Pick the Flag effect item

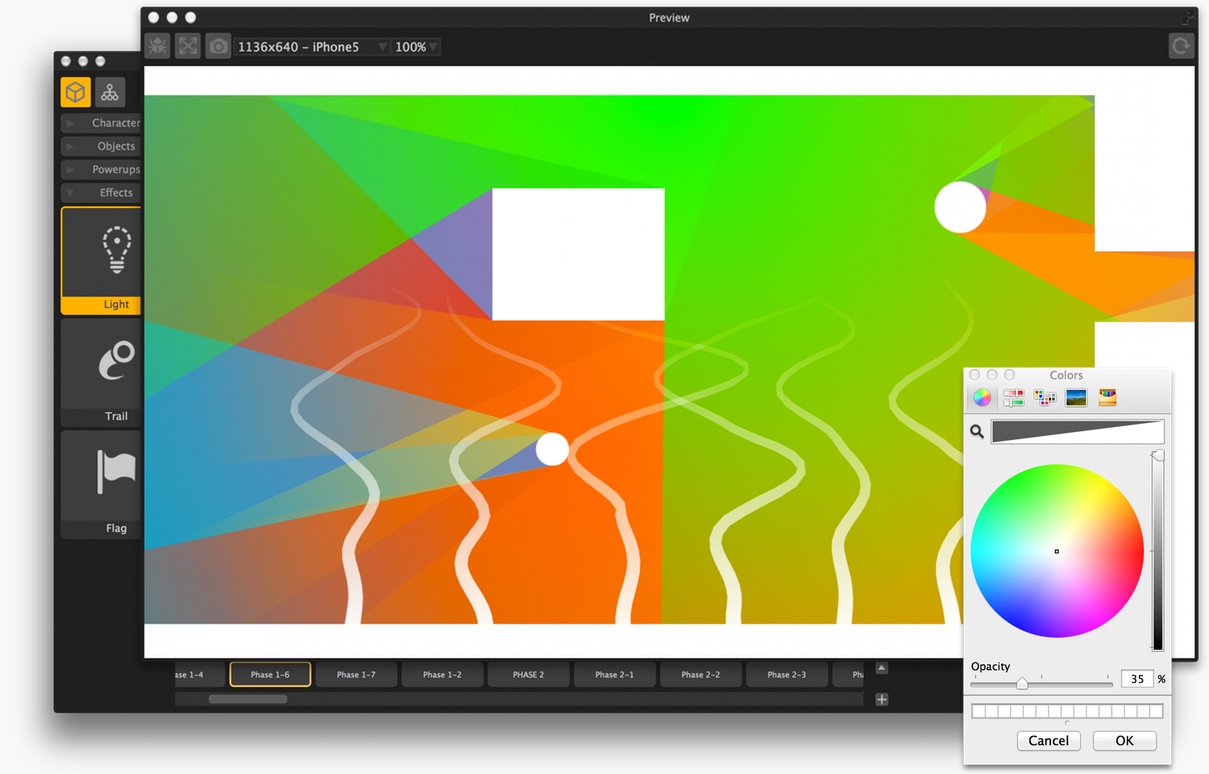102,484
